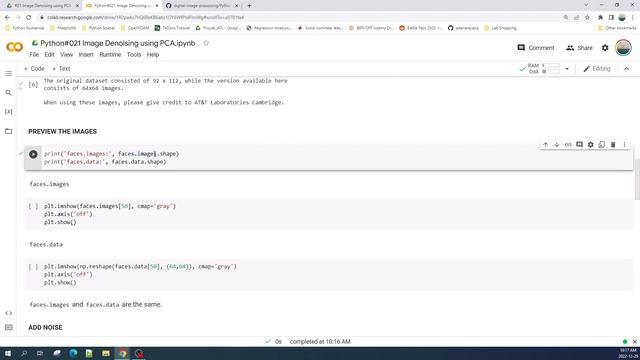Star the notebook
The image size is (640, 360).
(206, 43)
